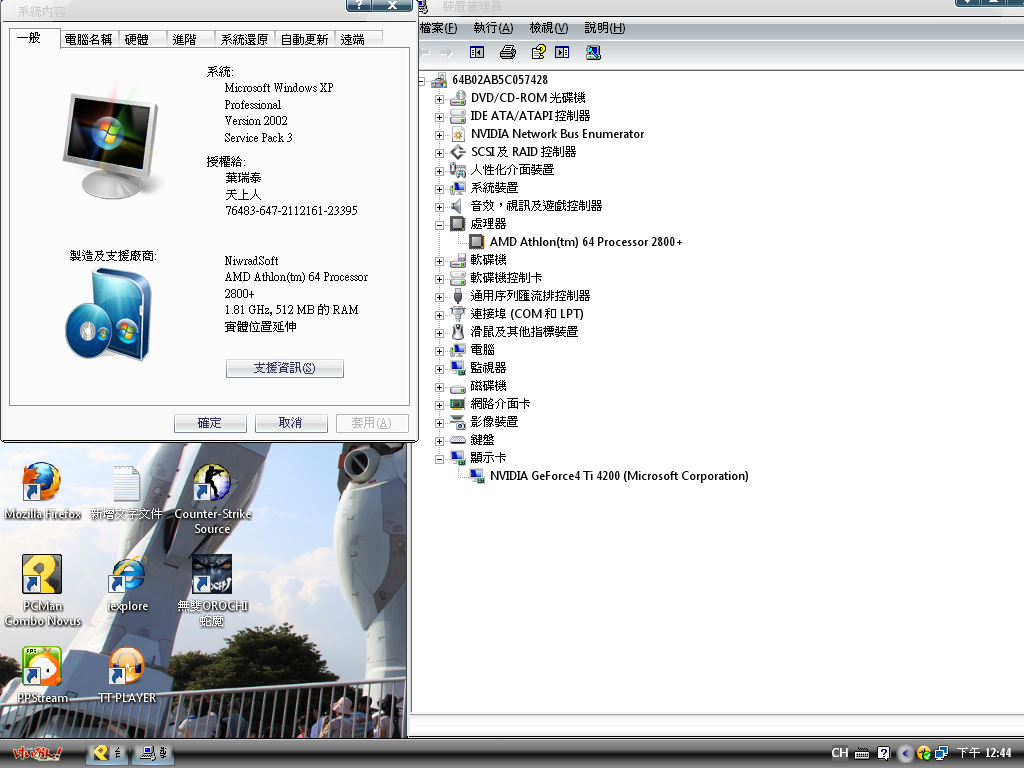Open iexplore desktop shortcut
This screenshot has height=768, width=1024.
click(x=127, y=575)
